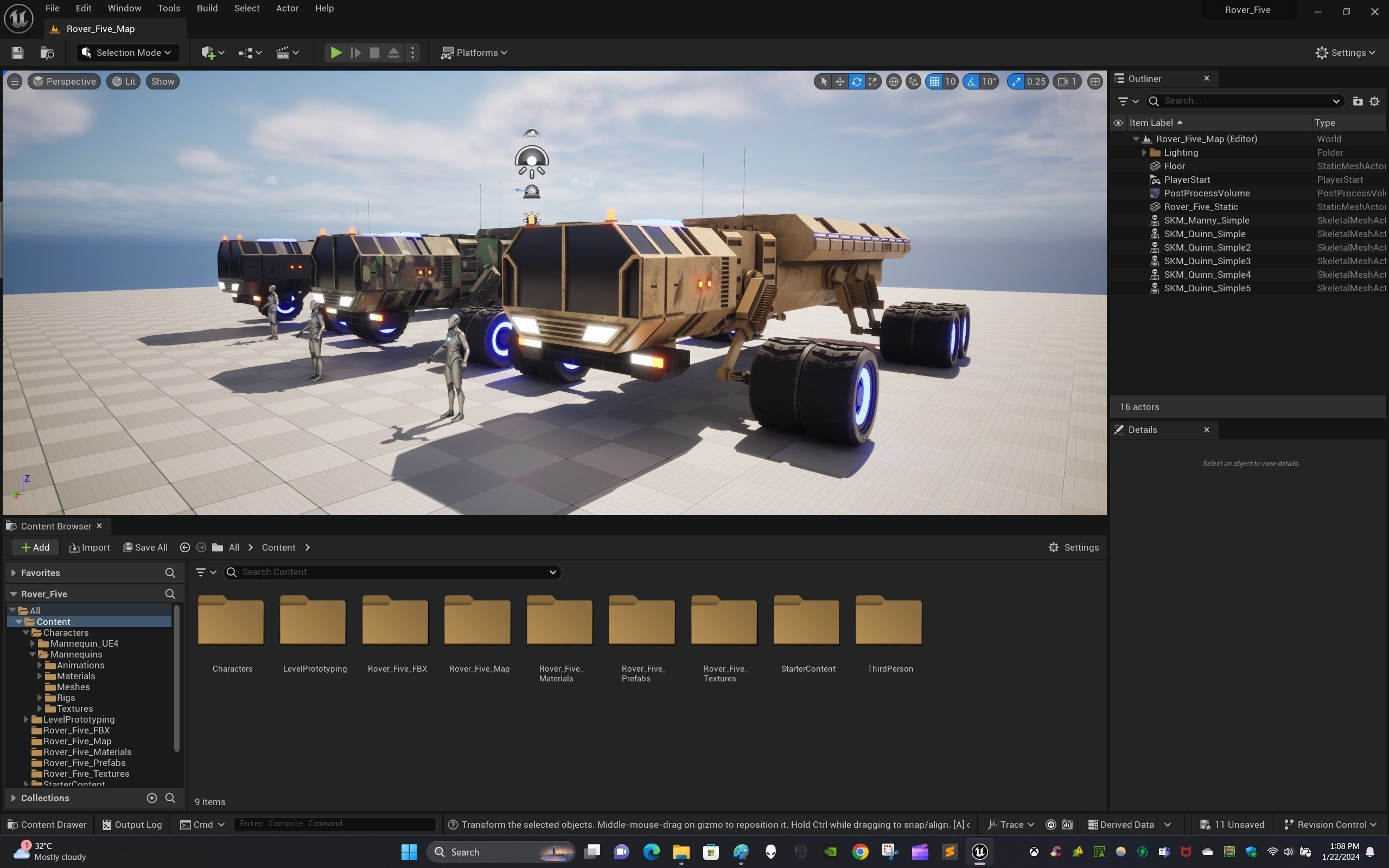Open play options three-dot menu
The width and height of the screenshot is (1389, 868).
(x=413, y=53)
